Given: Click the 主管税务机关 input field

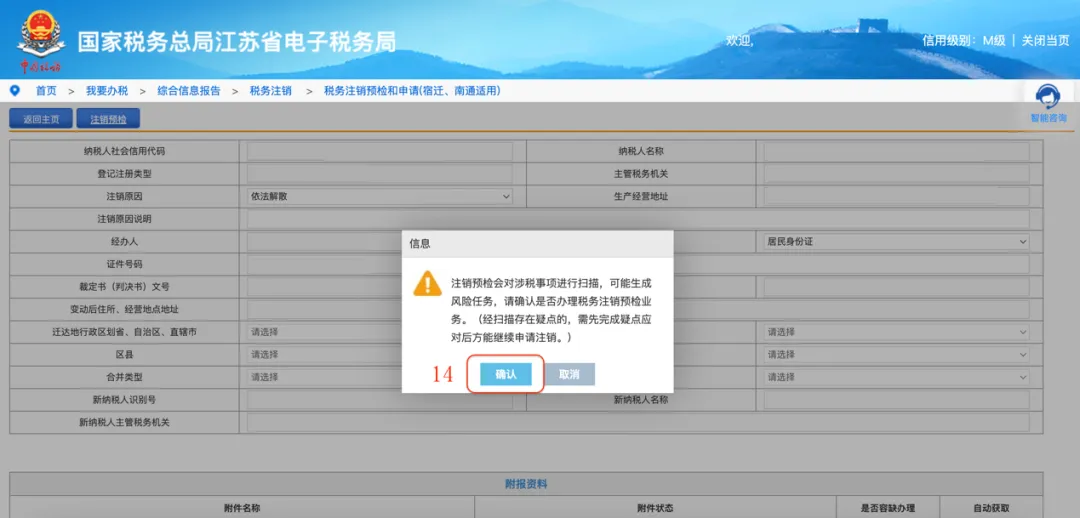Looking at the screenshot, I should (x=896, y=174).
